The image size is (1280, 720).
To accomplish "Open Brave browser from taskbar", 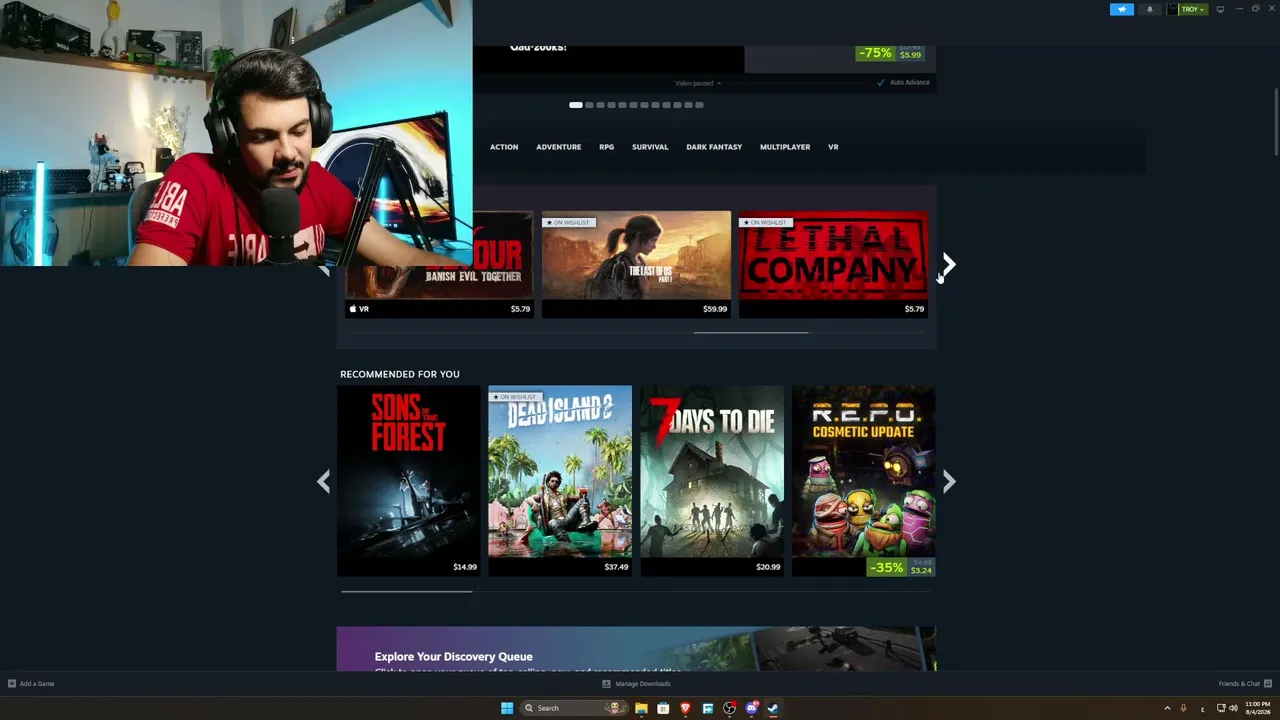I will (685, 708).
